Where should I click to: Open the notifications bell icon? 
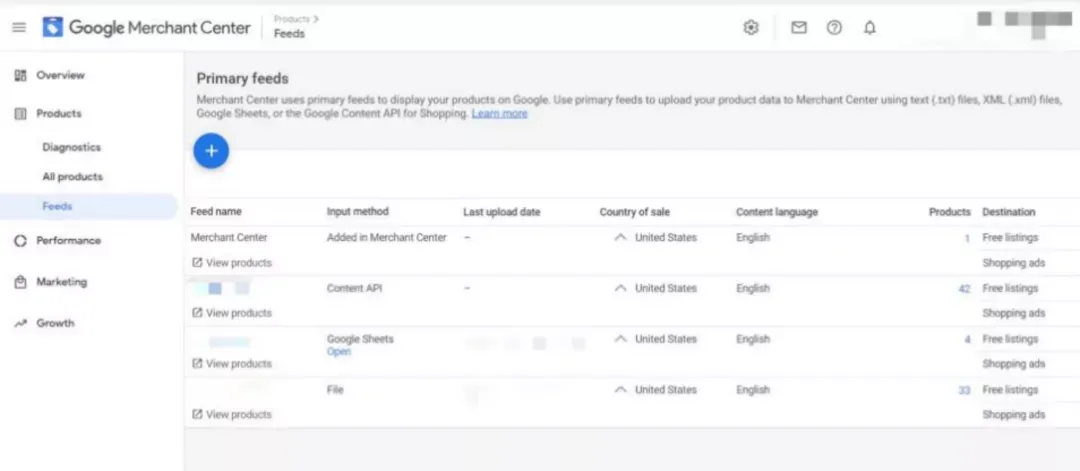pyautogui.click(x=870, y=28)
